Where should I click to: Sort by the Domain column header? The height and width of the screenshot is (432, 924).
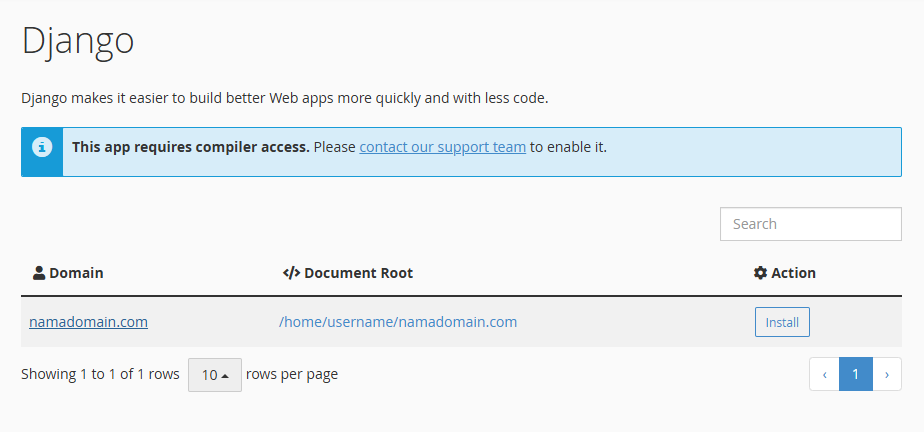coord(76,273)
